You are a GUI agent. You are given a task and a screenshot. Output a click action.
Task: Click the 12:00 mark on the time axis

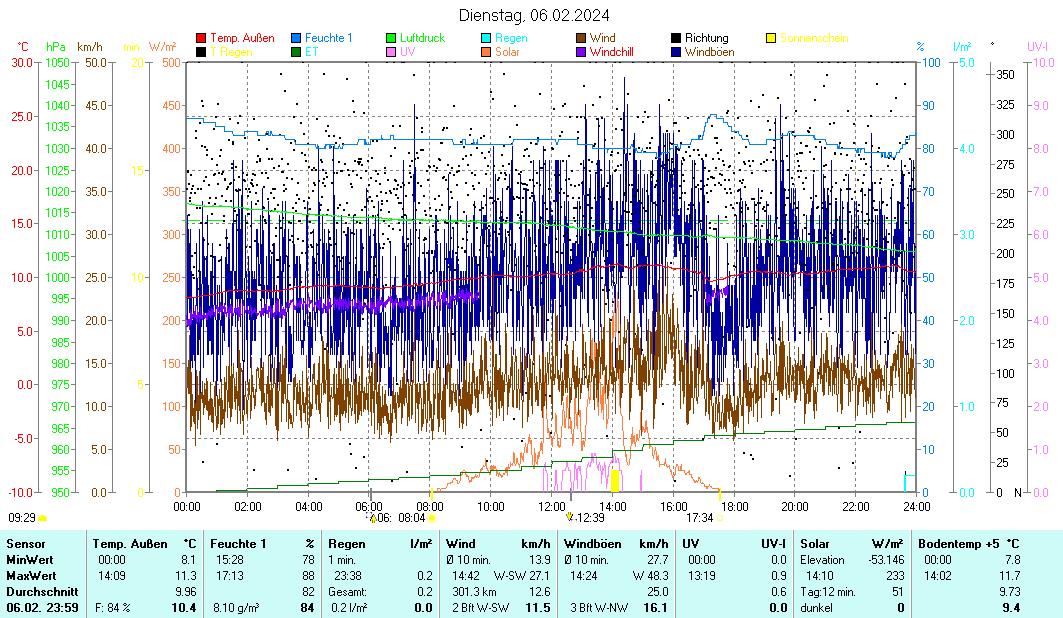coord(551,506)
